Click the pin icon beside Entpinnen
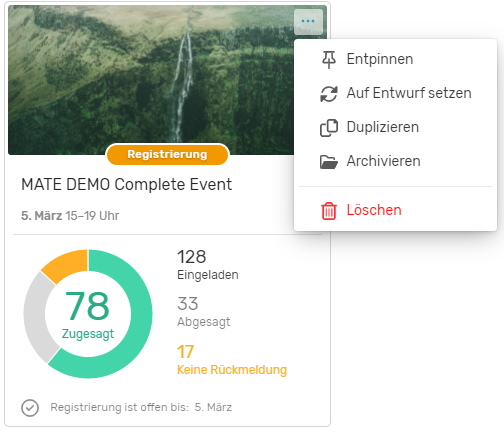Screen dimensions: 504x432 [x=329, y=60]
